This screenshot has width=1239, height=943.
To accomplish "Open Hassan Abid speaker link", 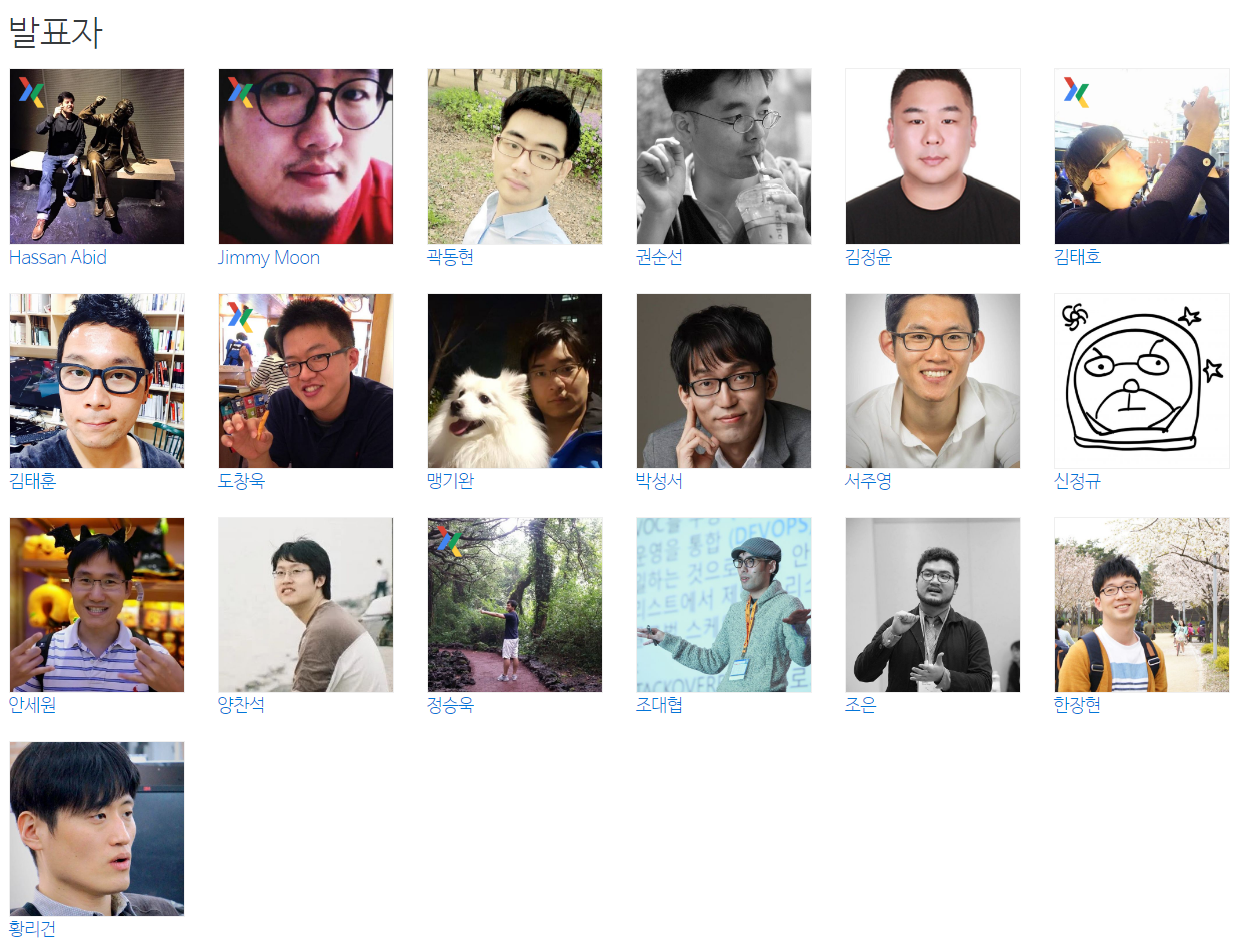I will coord(58,257).
